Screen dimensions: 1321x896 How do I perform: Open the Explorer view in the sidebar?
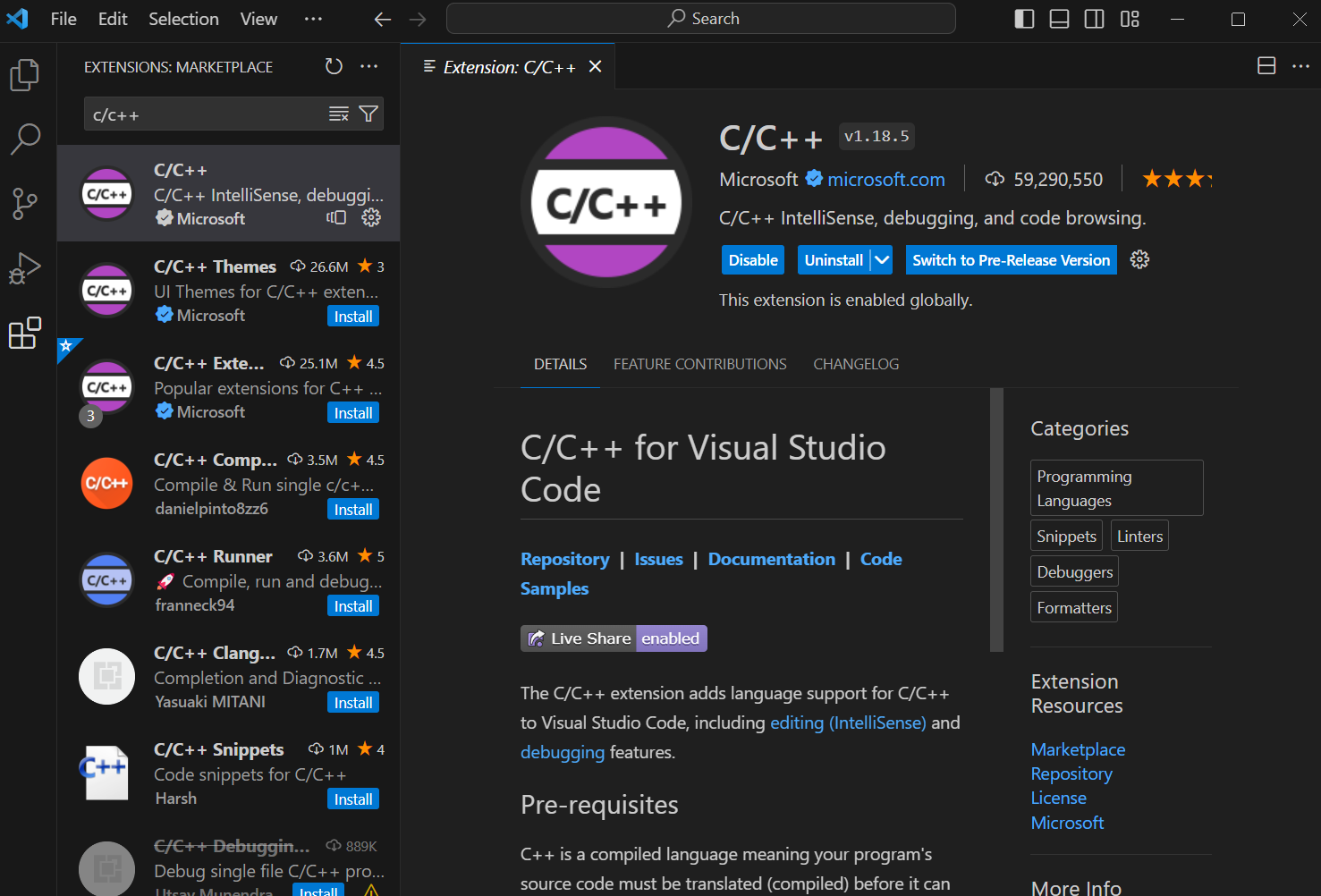24,75
